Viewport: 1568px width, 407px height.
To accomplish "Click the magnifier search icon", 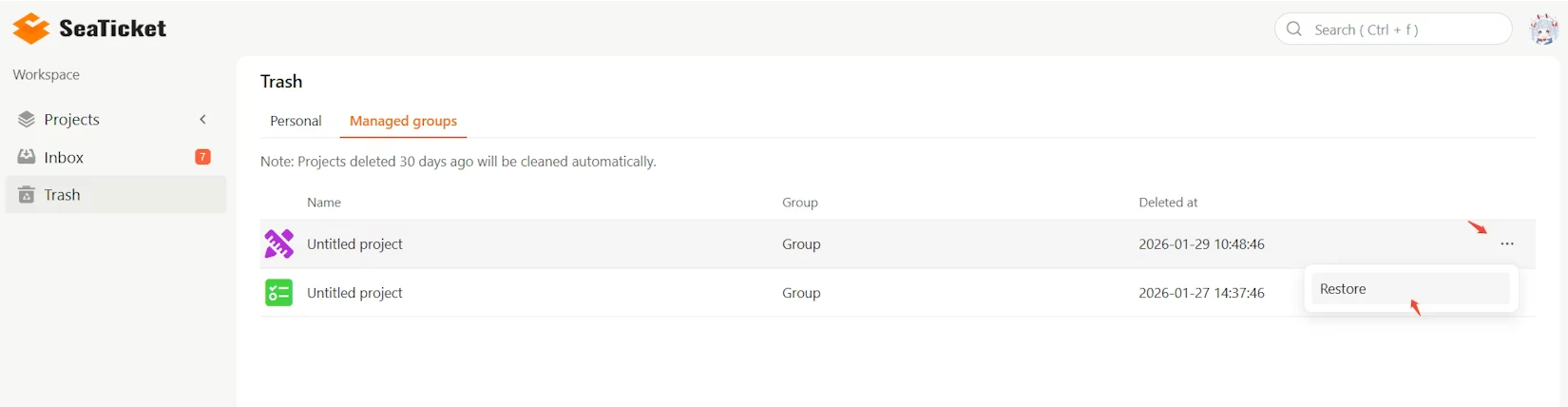I will click(1294, 29).
